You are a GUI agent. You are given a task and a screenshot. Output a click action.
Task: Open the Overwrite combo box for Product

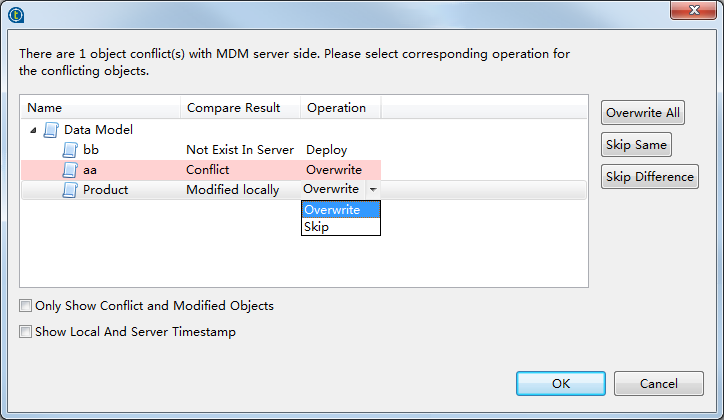[331, 189]
